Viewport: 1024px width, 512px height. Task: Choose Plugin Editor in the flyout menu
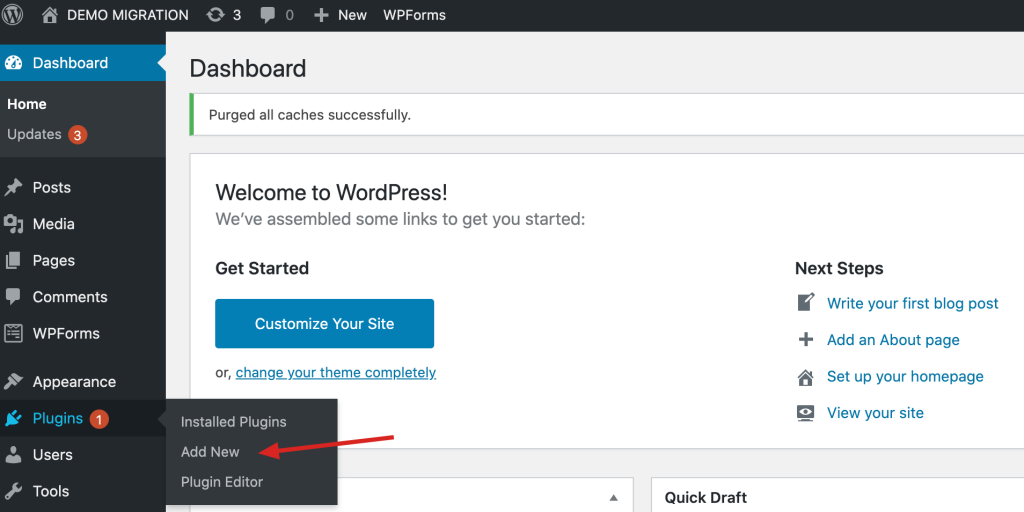[222, 482]
